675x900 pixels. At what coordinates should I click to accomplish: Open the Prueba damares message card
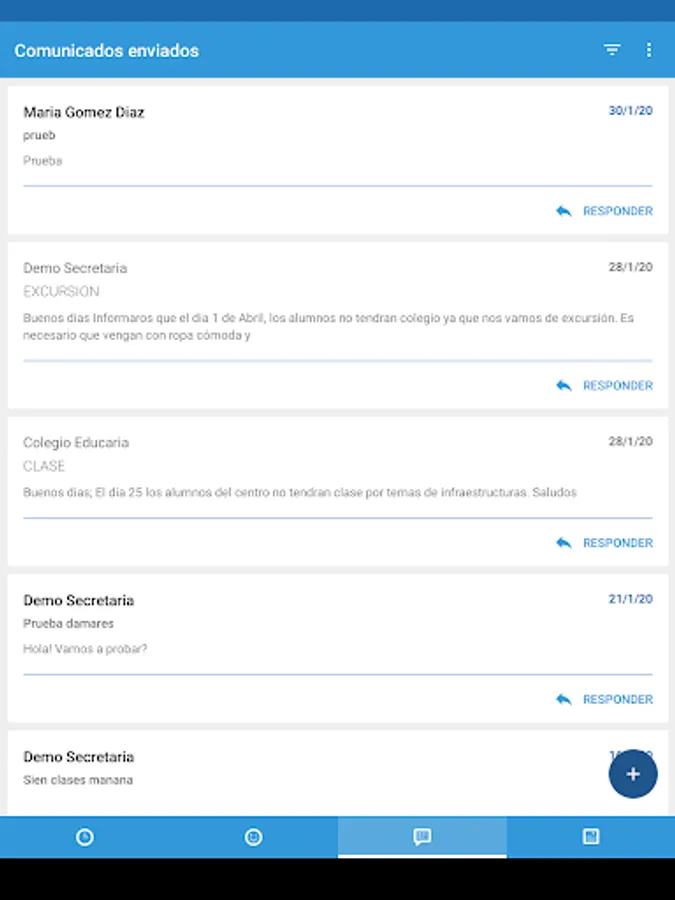coord(300,625)
